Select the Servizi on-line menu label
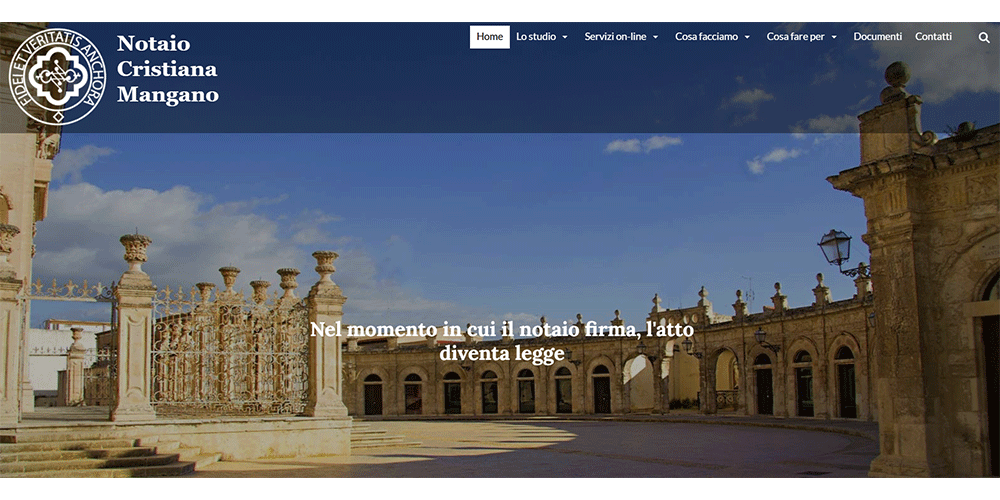Image resolution: width=1000 pixels, height=500 pixels. [615, 37]
